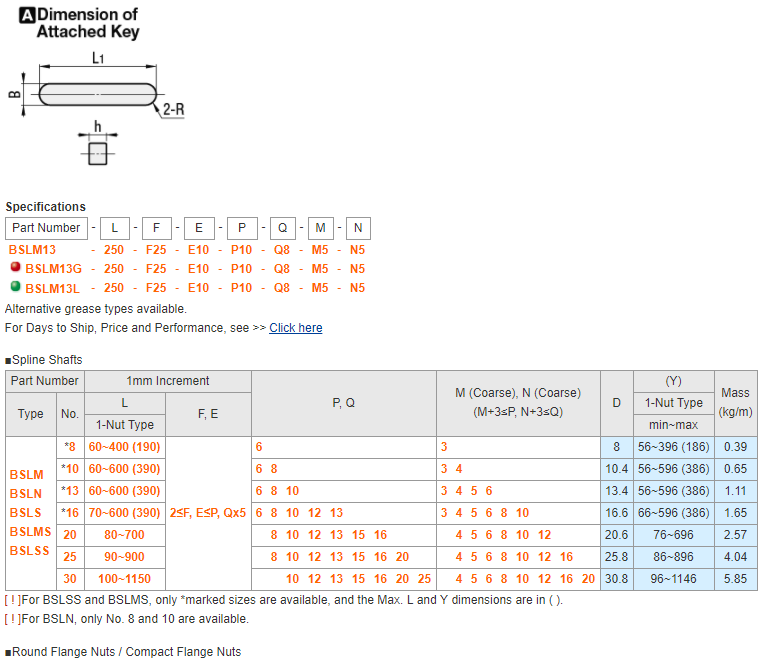The height and width of the screenshot is (660, 775).
Task: Click the D value '25.8' cell
Action: (617, 557)
